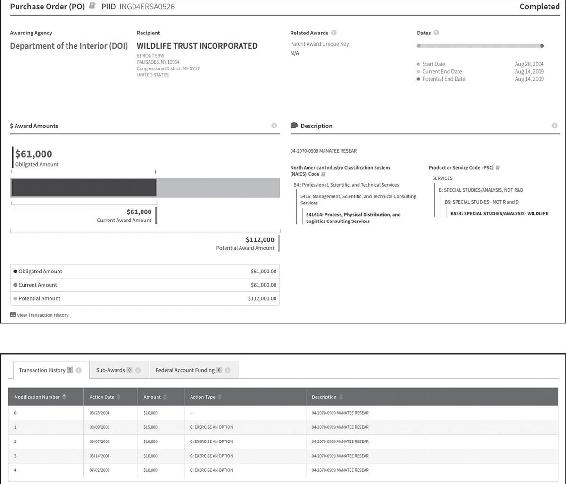Click PSC entry SPECIAL STUDIES/ANALYSIS, NOT R&D

click(x=480, y=190)
